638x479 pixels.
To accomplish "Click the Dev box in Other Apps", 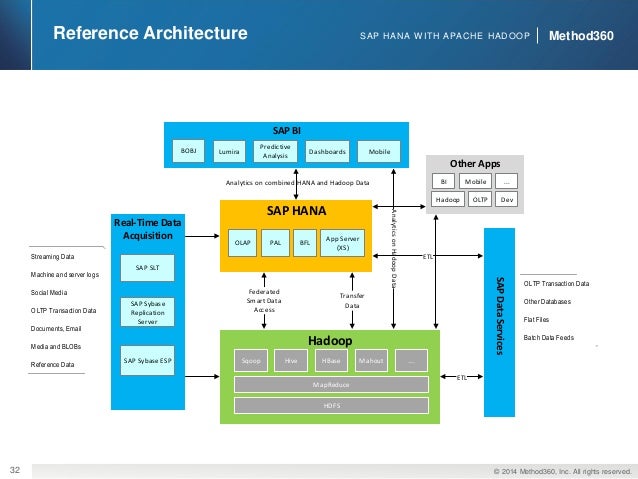I will pos(507,199).
